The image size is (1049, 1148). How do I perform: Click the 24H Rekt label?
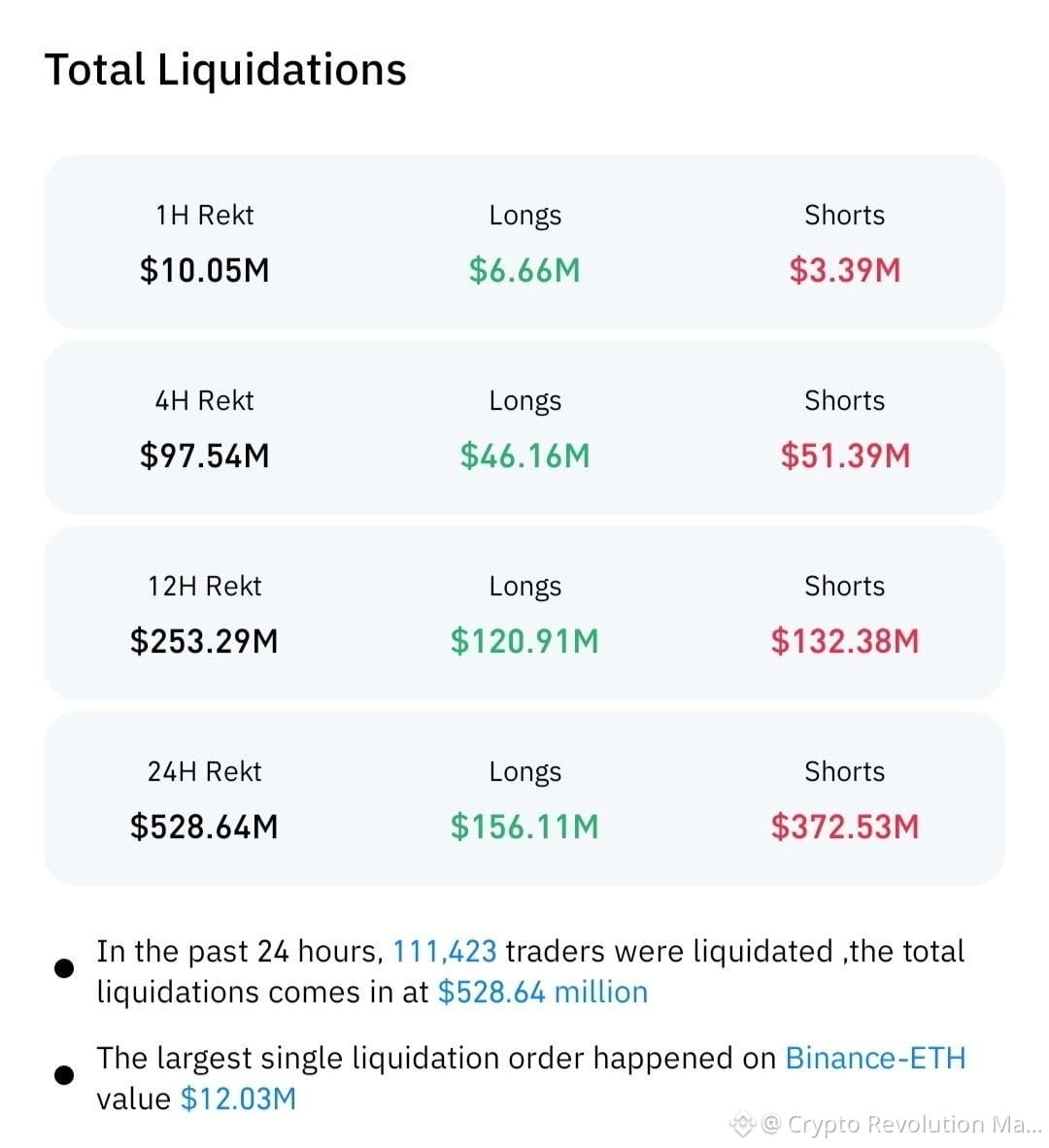click(204, 772)
